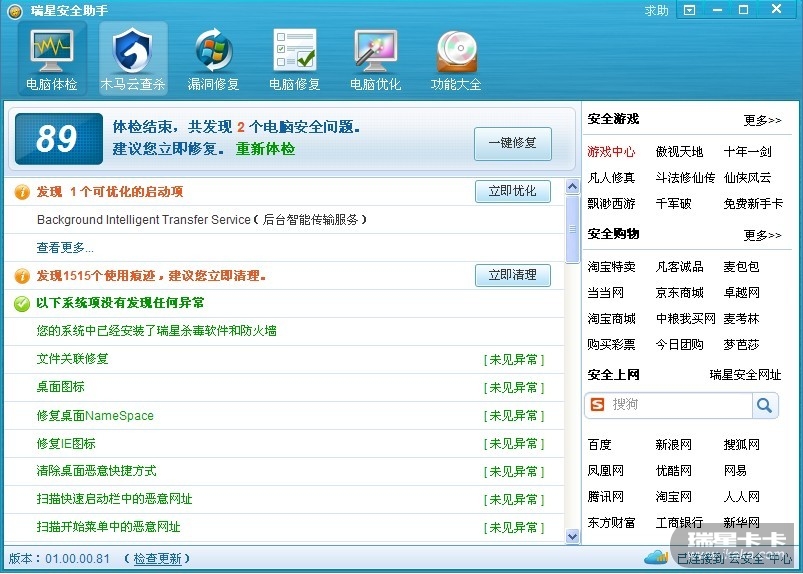Image resolution: width=803 pixels, height=574 pixels.
Task: Open the 免费新手卡 link
Action: point(753,204)
